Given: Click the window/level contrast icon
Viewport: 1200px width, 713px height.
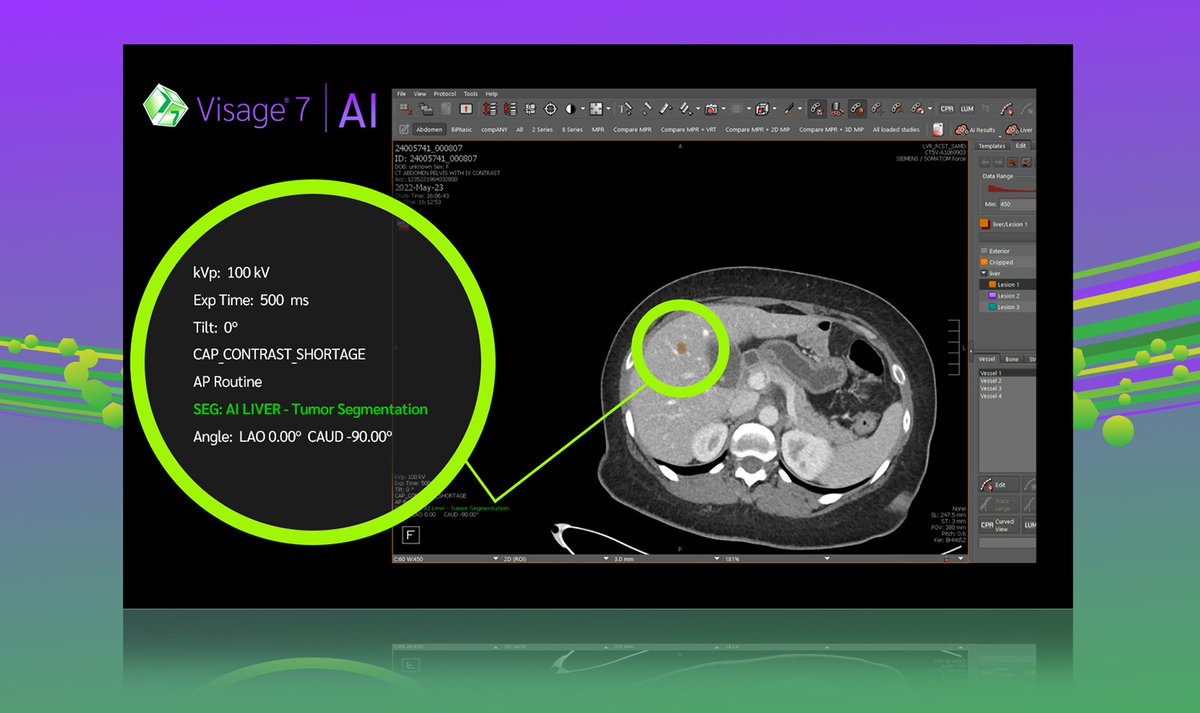Looking at the screenshot, I should 570,109.
